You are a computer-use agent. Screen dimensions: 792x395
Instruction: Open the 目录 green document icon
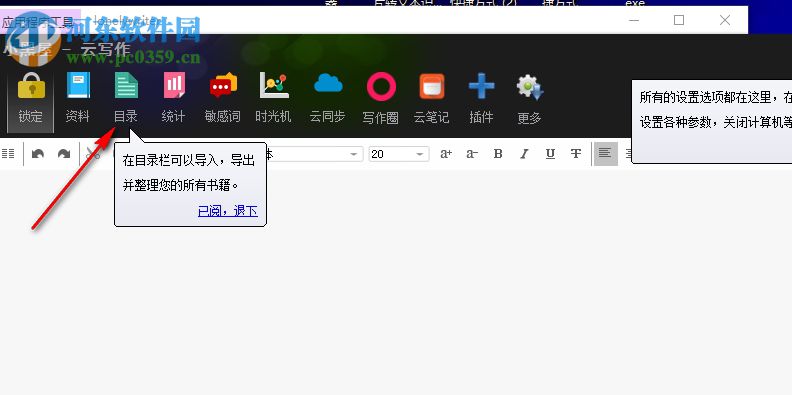126,85
